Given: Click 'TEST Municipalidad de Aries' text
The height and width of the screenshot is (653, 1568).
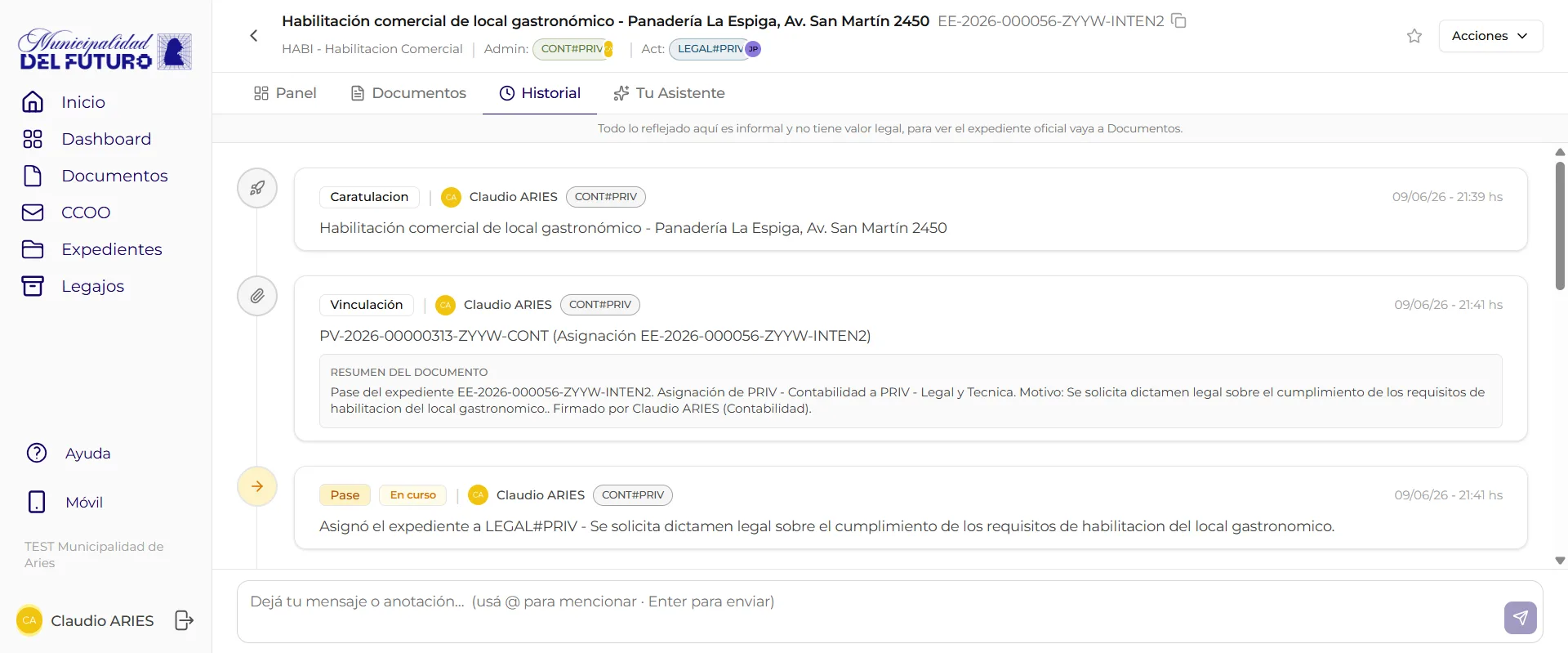Looking at the screenshot, I should (94, 554).
